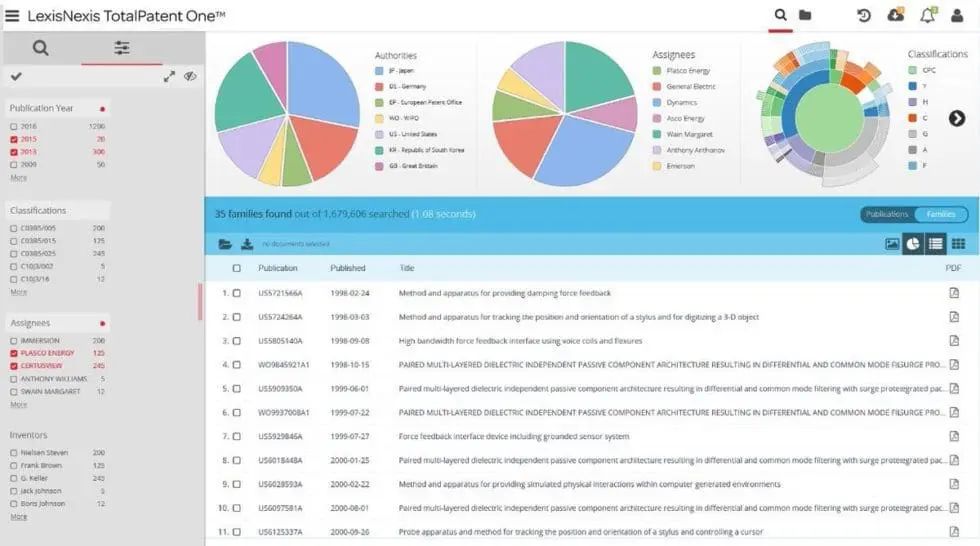Image resolution: width=980 pixels, height=546 pixels.
Task: Check the 2009 publication year filter
Action: [x=14, y=165]
